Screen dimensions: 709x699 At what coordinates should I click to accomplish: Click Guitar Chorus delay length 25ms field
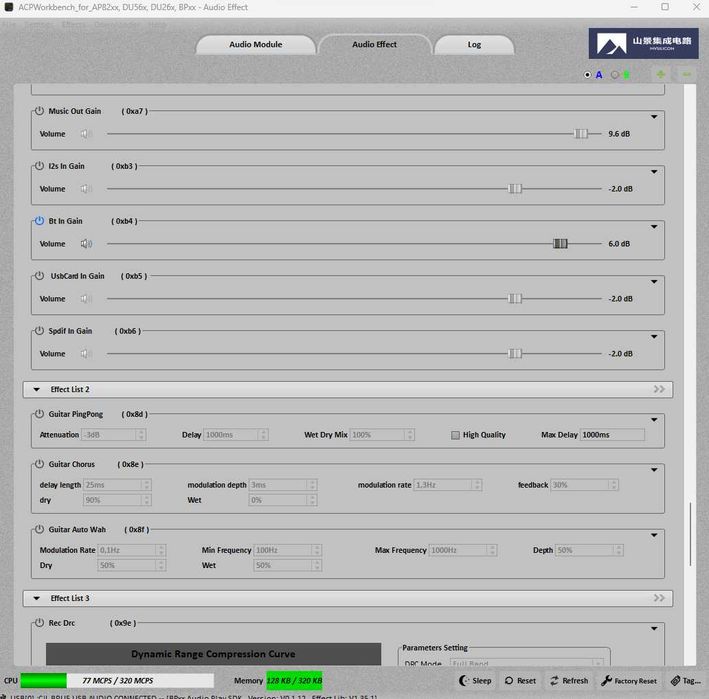pyautogui.click(x=117, y=485)
